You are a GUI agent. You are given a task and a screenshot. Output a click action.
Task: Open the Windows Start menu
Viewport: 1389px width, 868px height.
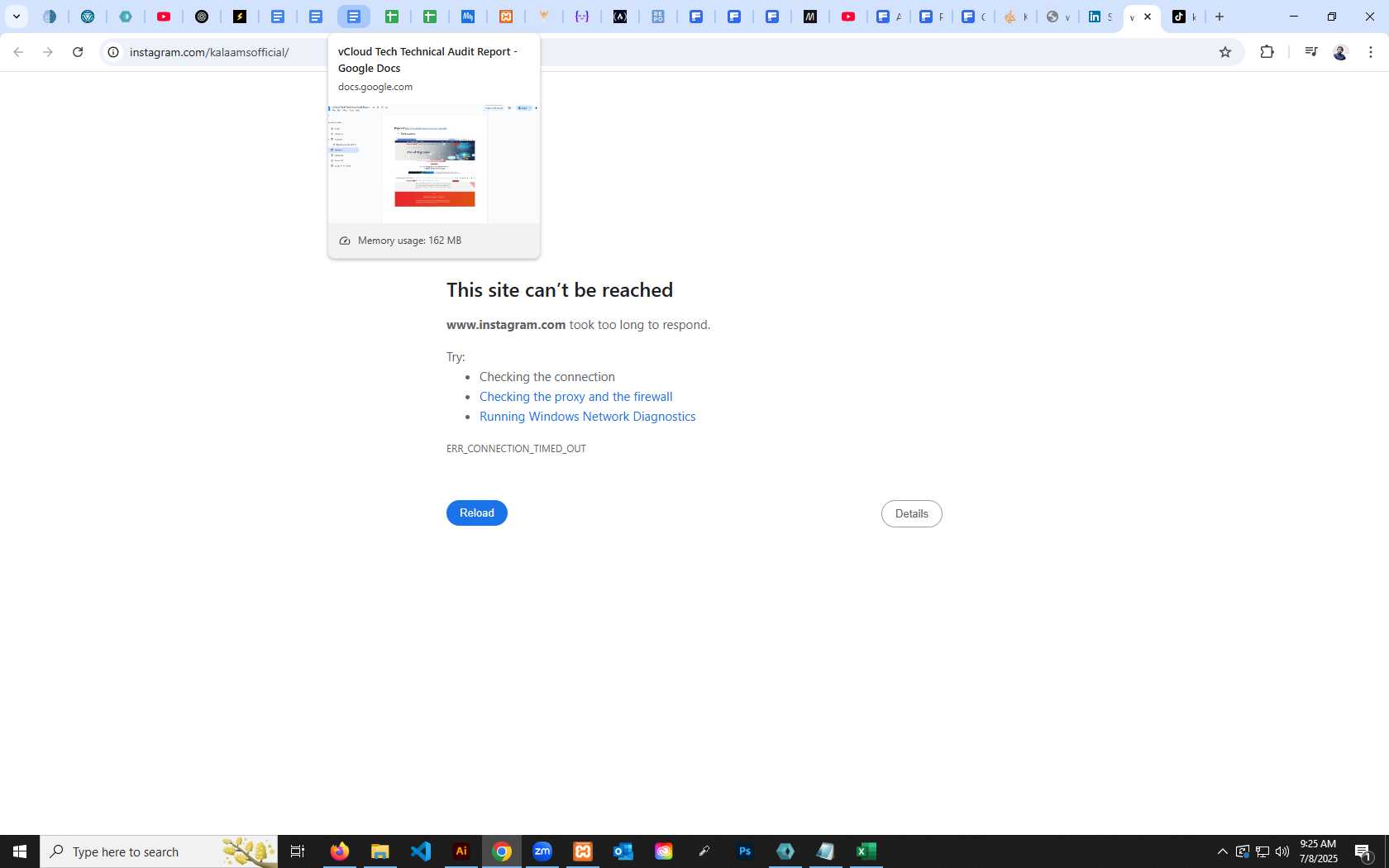pyautogui.click(x=20, y=851)
